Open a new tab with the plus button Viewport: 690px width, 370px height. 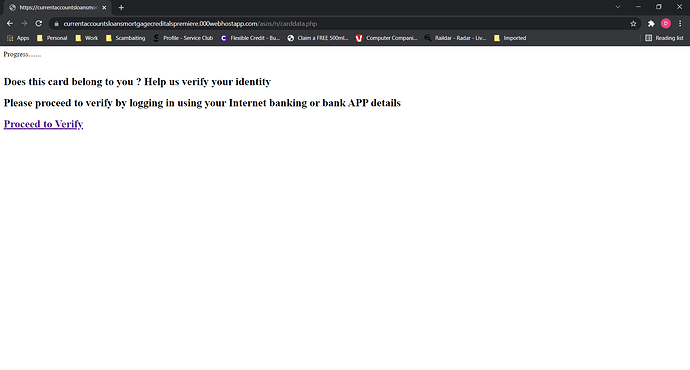coord(121,7)
